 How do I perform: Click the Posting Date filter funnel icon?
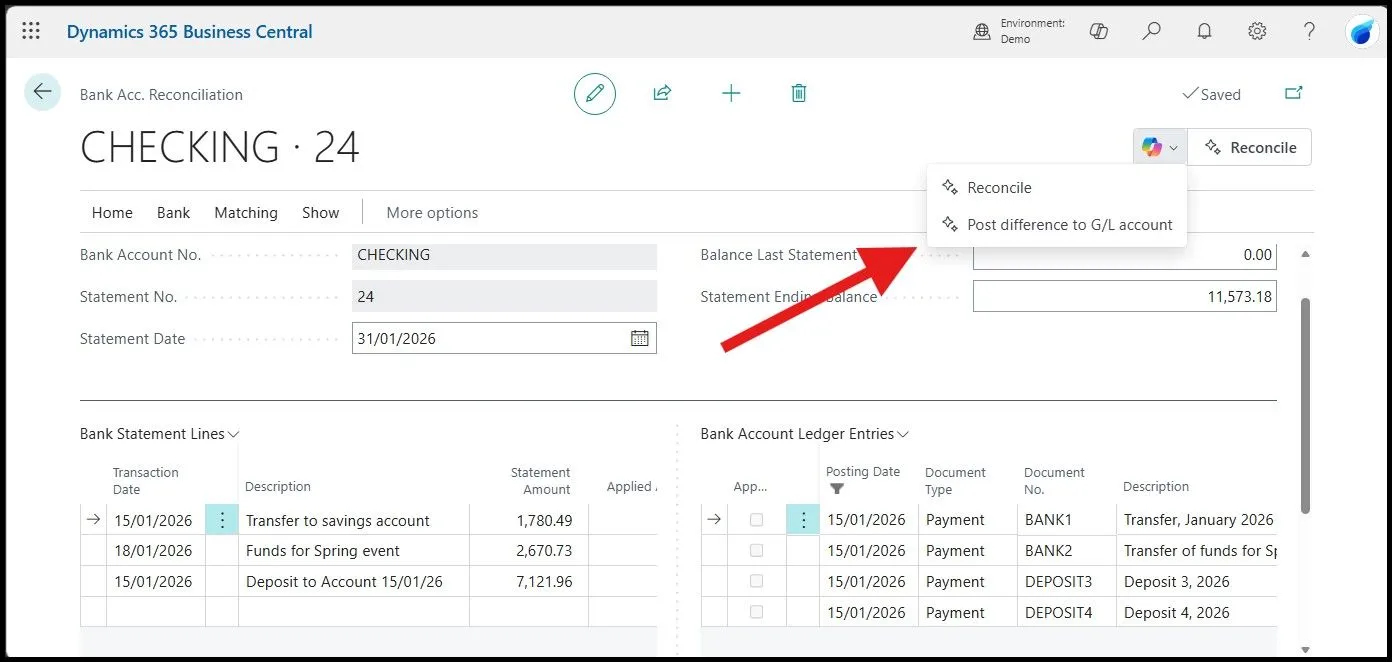click(x=837, y=489)
